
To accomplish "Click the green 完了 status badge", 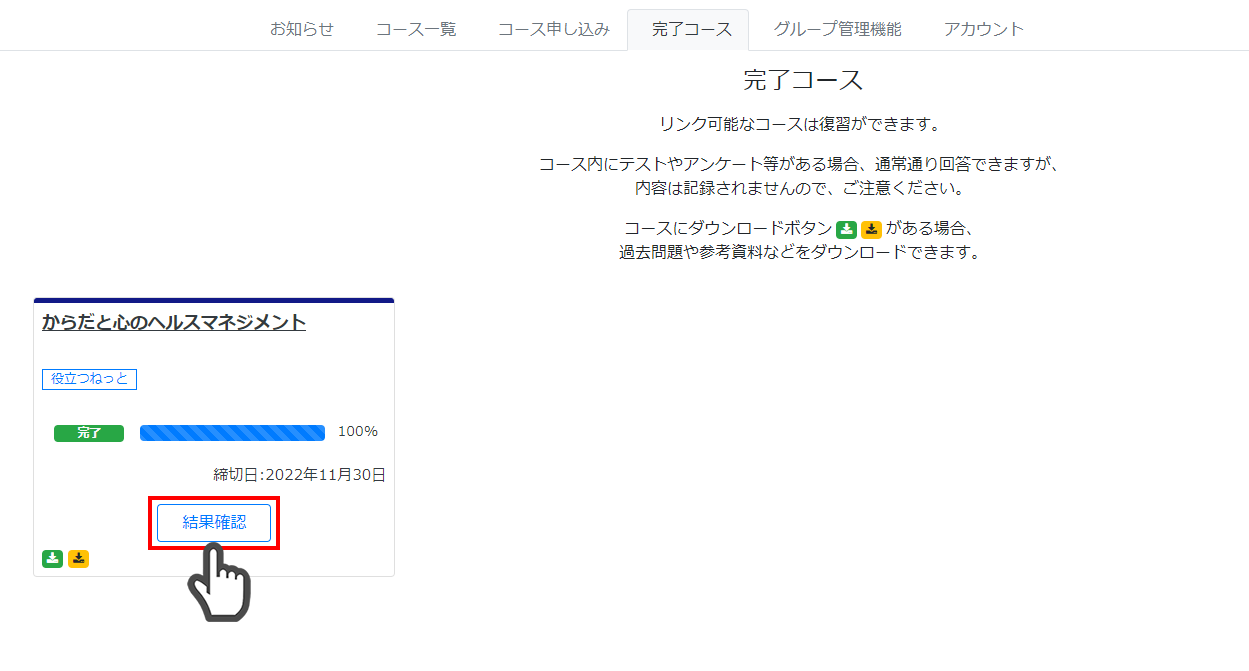I will click(89, 433).
